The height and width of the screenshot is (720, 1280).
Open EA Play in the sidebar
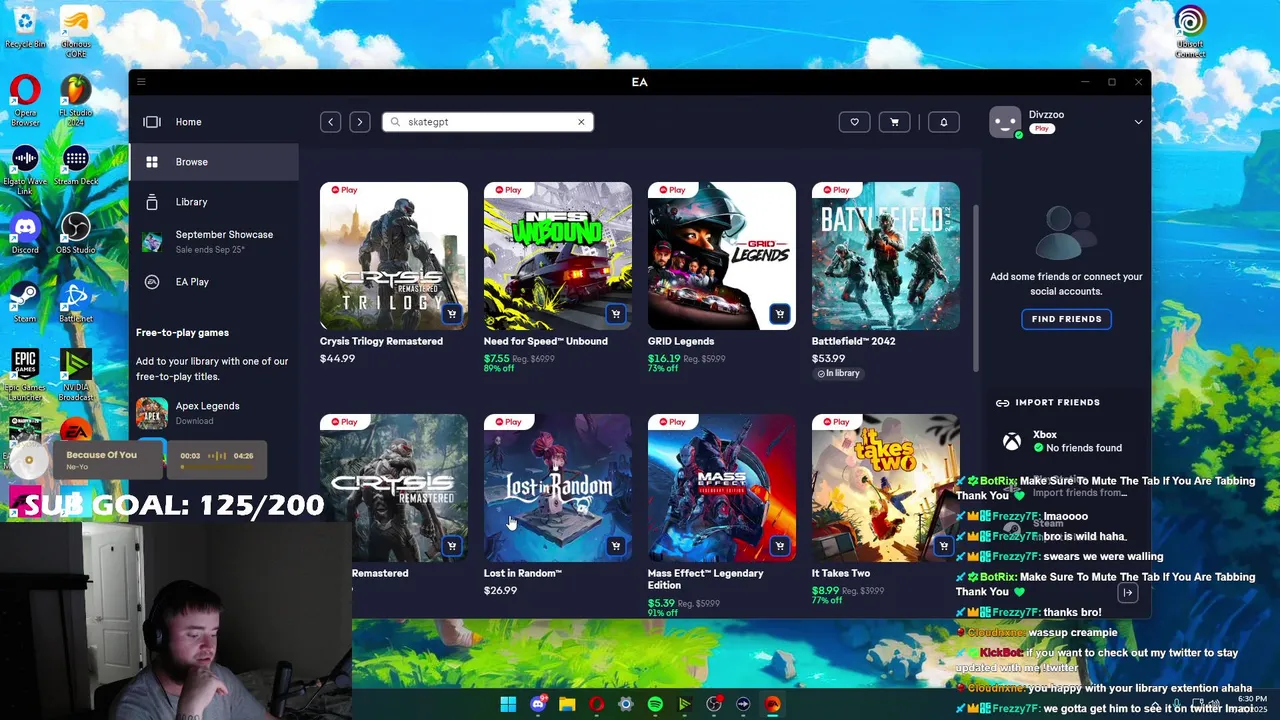pos(214,282)
